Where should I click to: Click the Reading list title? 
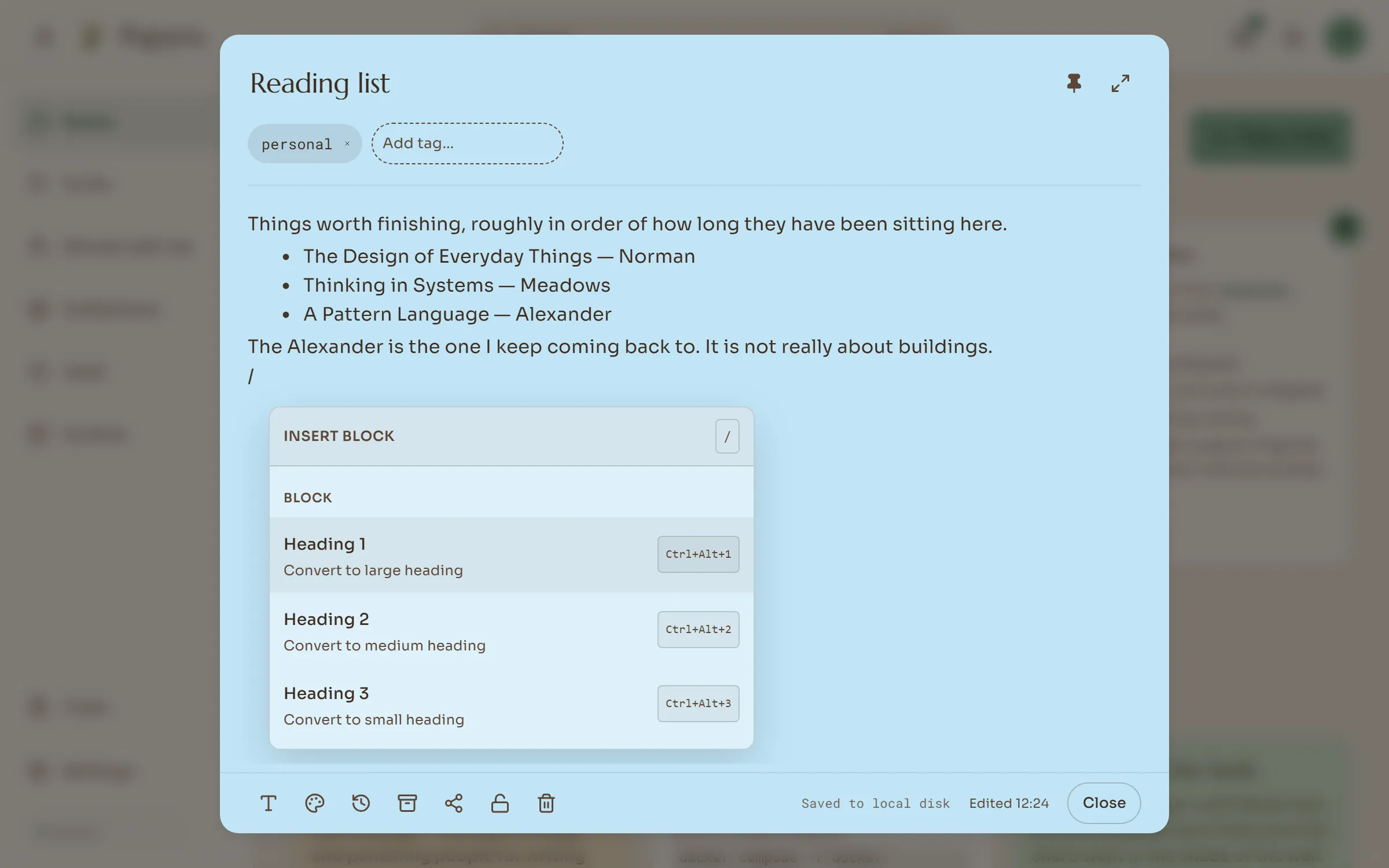pos(320,83)
